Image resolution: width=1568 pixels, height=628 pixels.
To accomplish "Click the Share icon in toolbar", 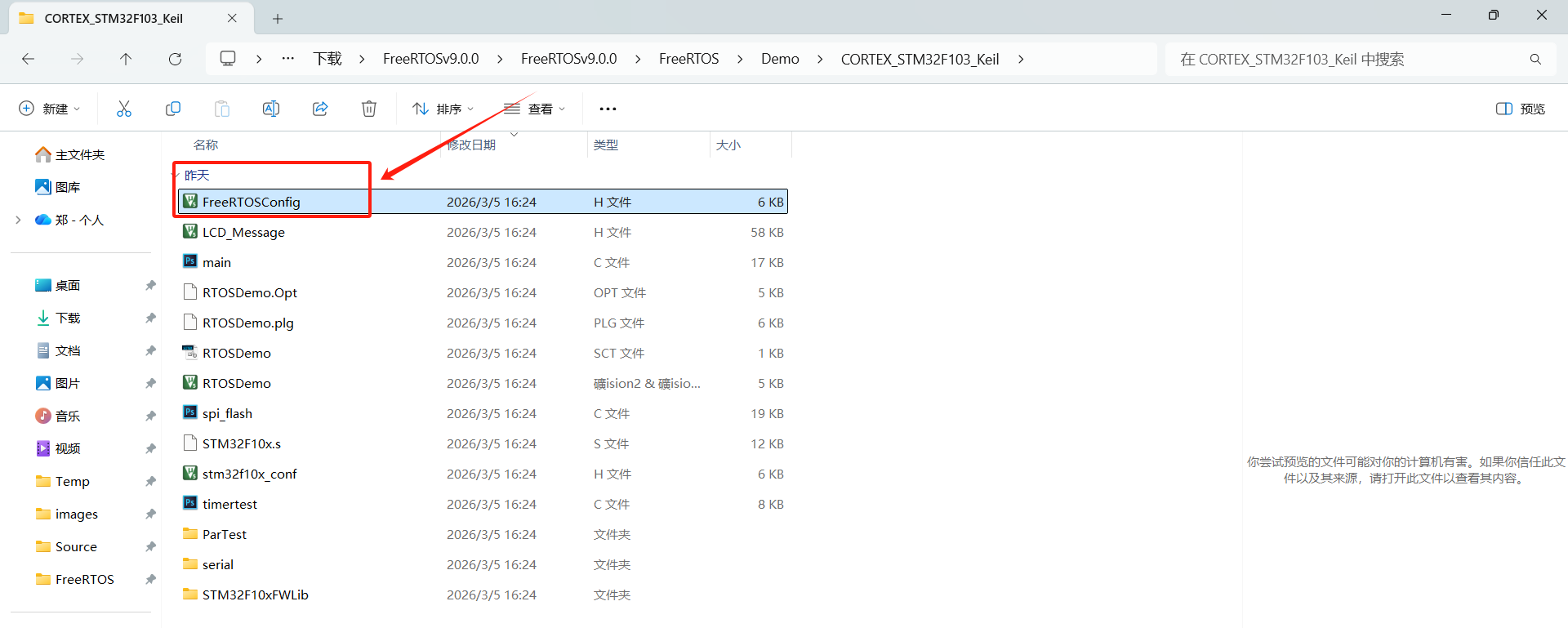I will 320,109.
